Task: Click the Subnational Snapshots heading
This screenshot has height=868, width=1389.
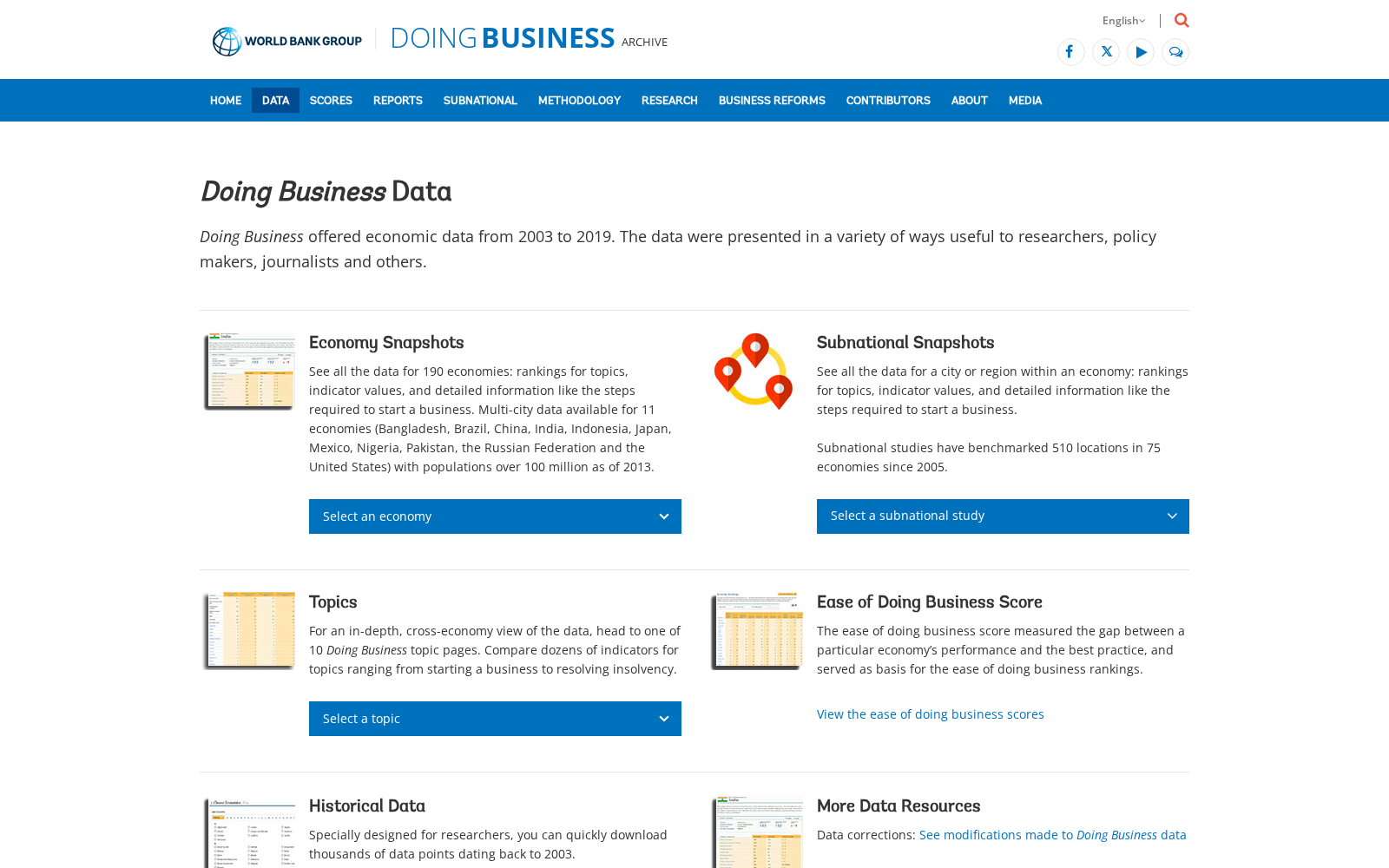Action: (x=905, y=344)
